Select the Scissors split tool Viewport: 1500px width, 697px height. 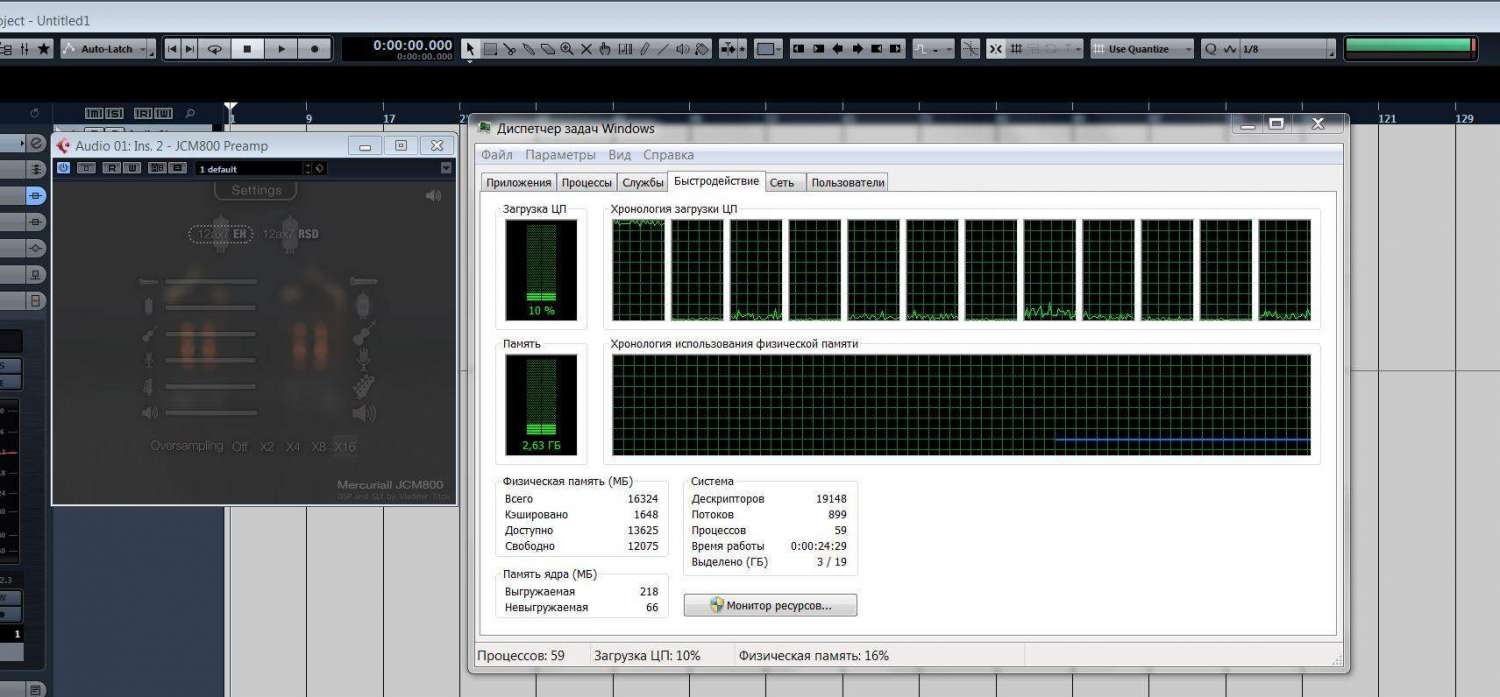510,48
